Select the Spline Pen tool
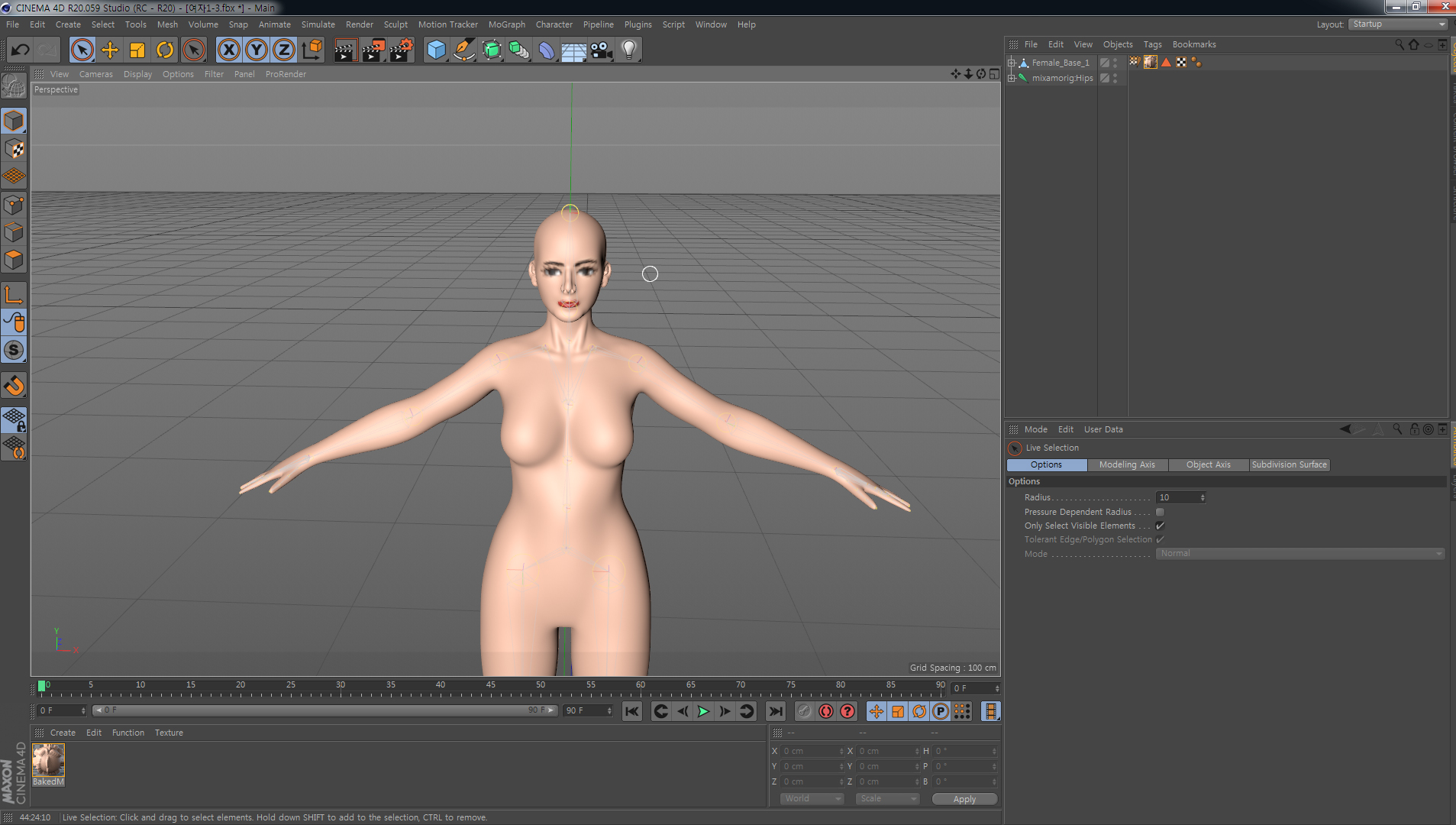 pyautogui.click(x=463, y=50)
